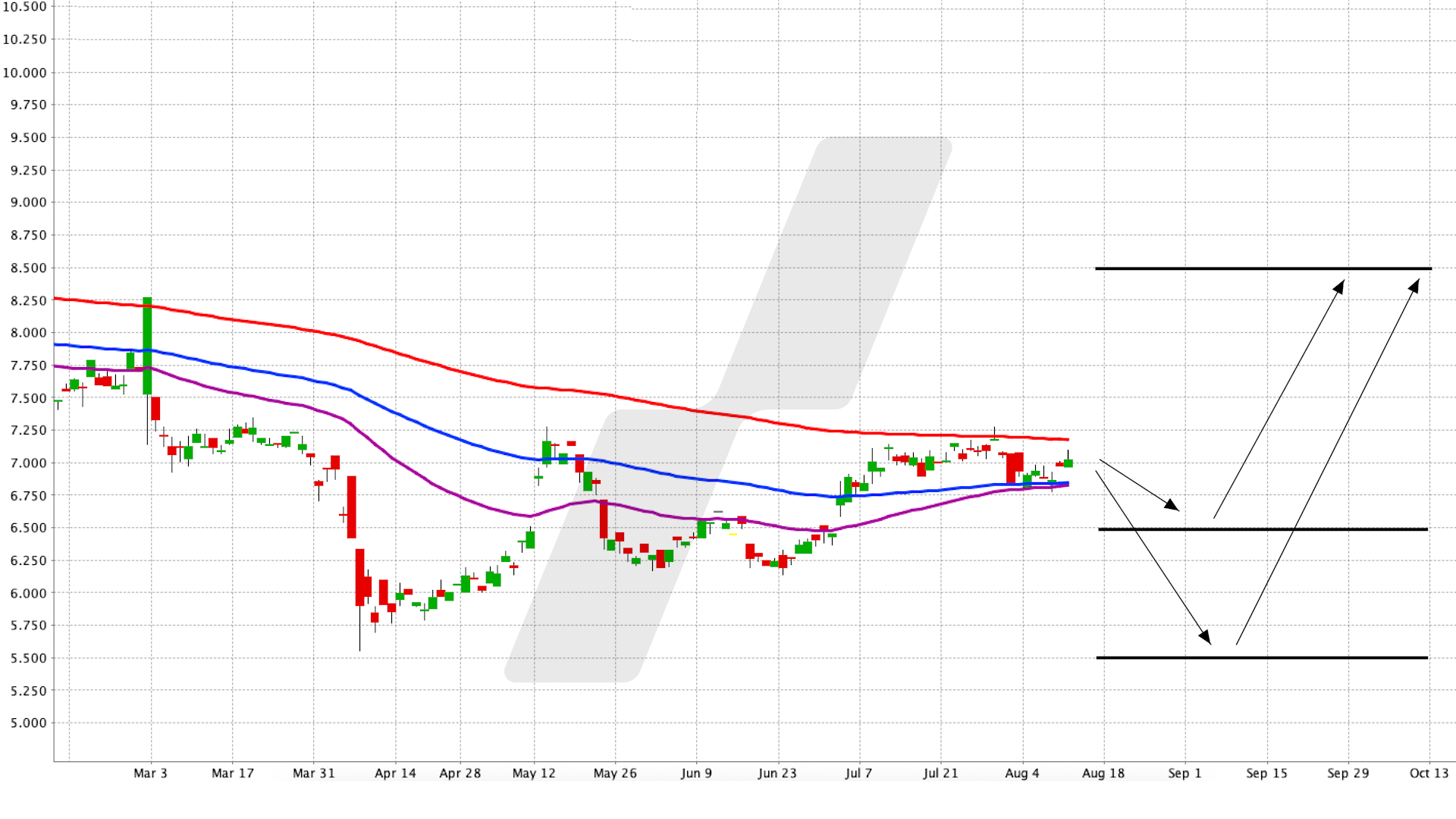1456x819 pixels.
Task: Click the 9.500 price axis label
Action: [x=29, y=137]
